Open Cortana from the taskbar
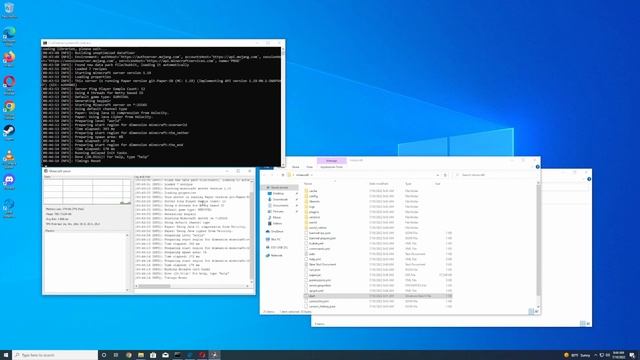This screenshot has height=360, width=640. coord(104,355)
